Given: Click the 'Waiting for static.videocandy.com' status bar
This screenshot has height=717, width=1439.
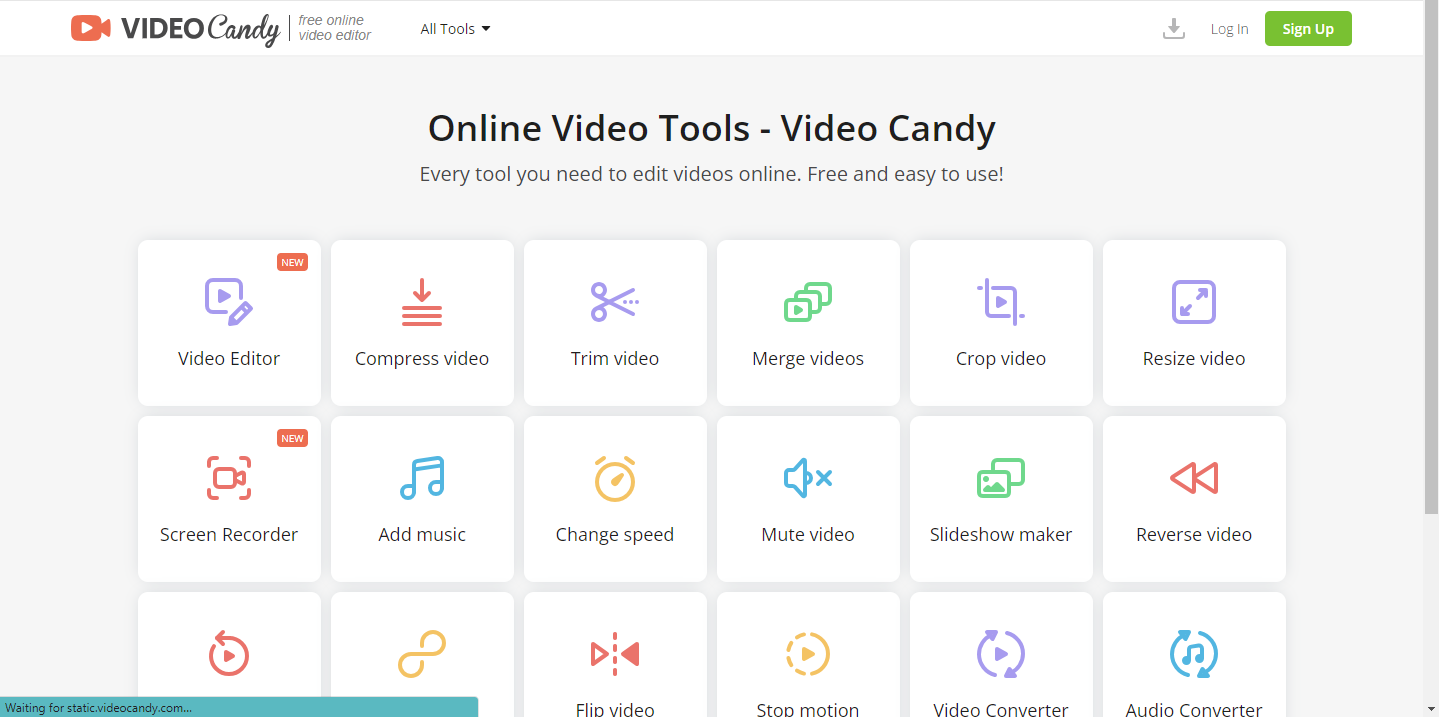Looking at the screenshot, I should point(239,707).
